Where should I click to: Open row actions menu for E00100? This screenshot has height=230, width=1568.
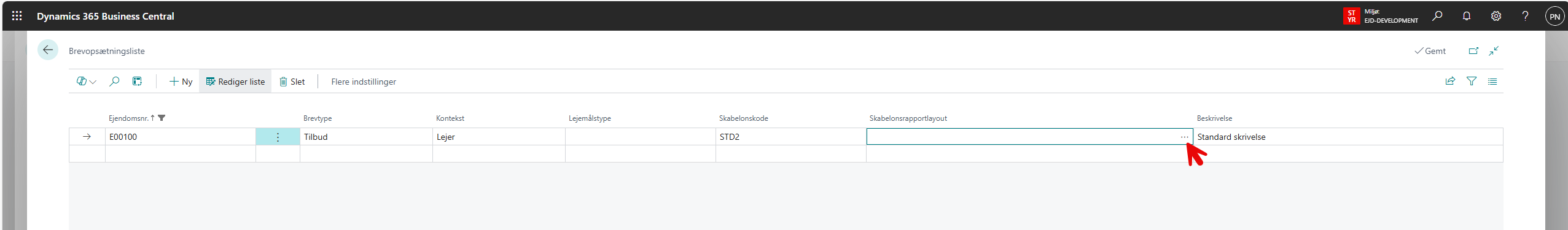(x=278, y=137)
